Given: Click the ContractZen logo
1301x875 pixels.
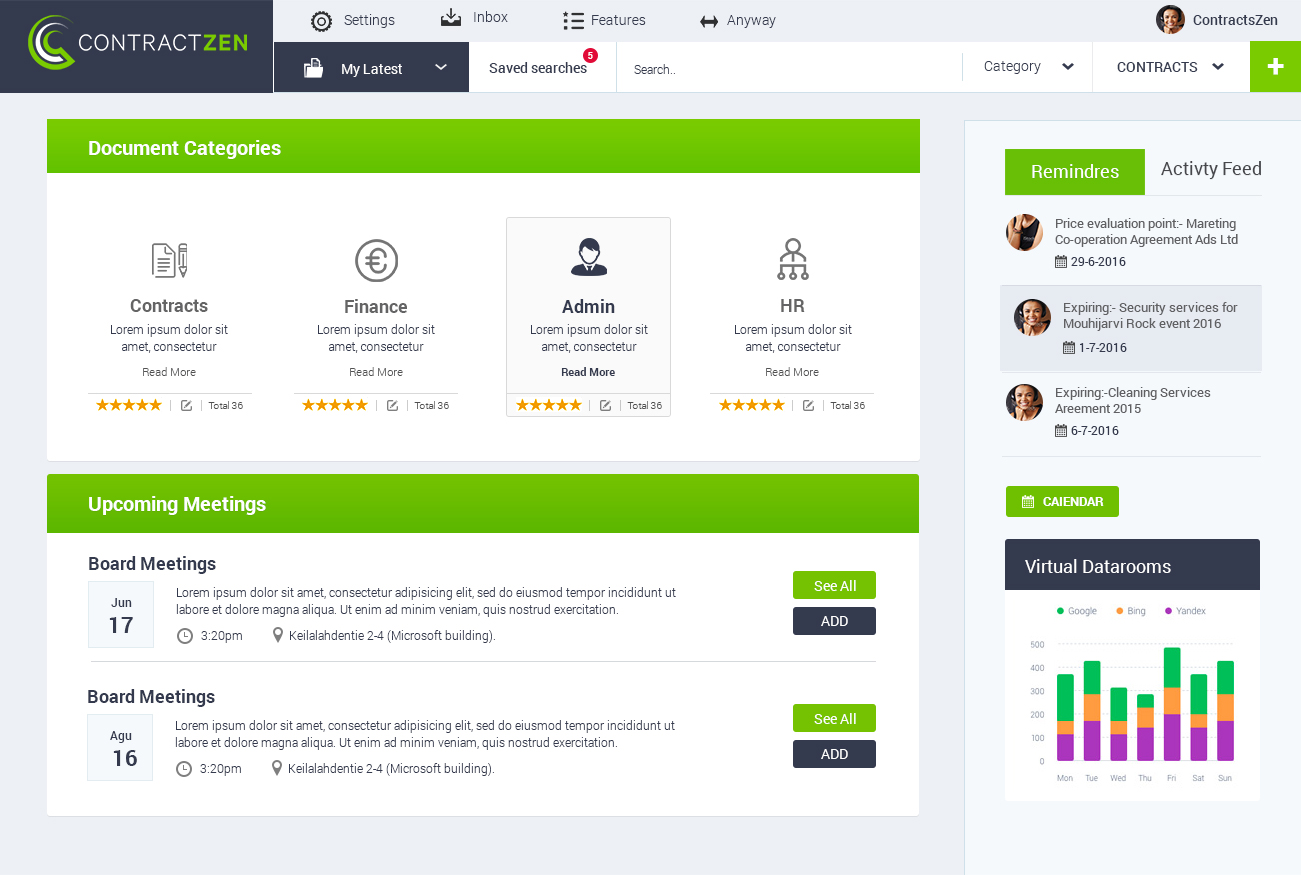Looking at the screenshot, I should [x=137, y=43].
